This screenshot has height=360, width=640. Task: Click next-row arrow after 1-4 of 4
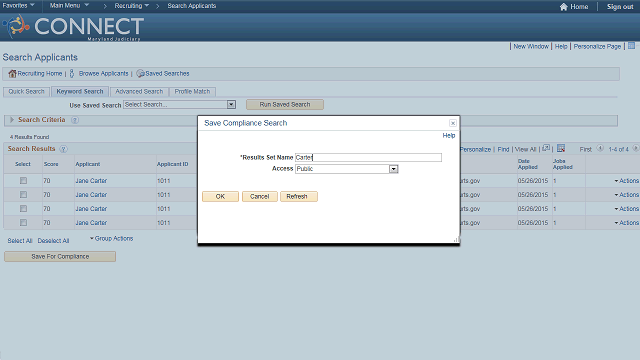click(636, 148)
